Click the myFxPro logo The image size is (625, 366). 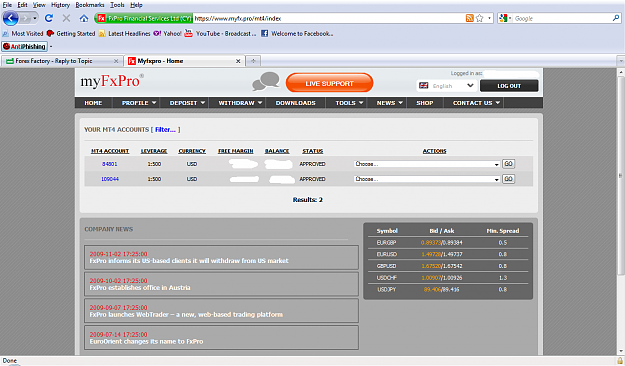click(112, 81)
